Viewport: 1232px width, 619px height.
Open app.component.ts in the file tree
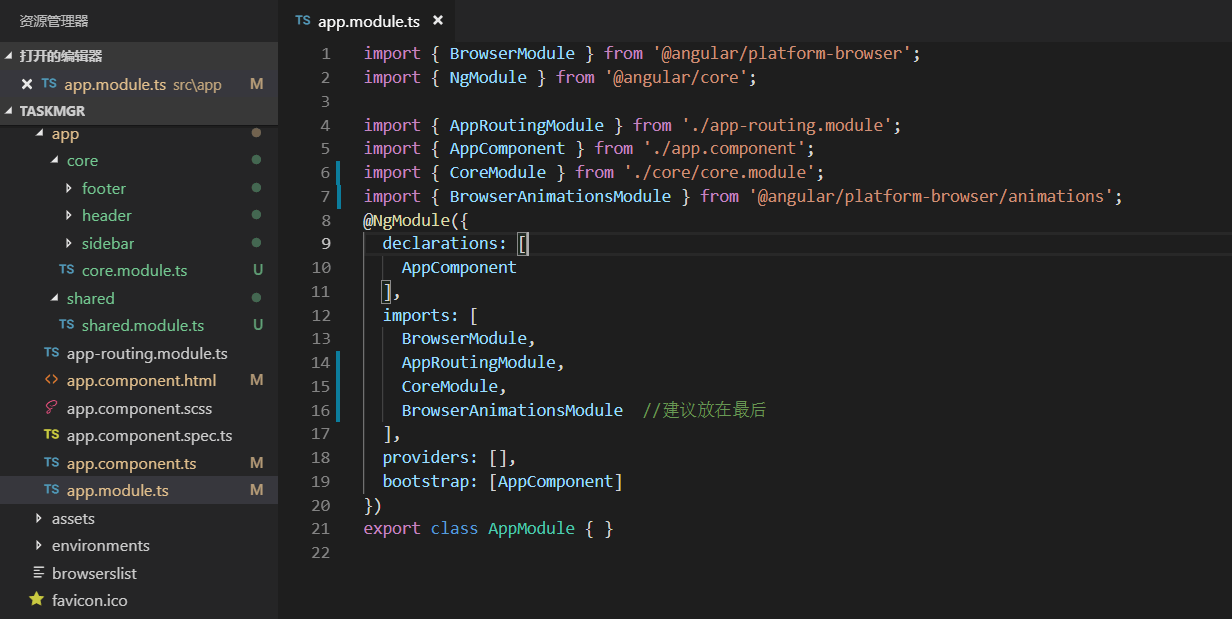[131, 463]
